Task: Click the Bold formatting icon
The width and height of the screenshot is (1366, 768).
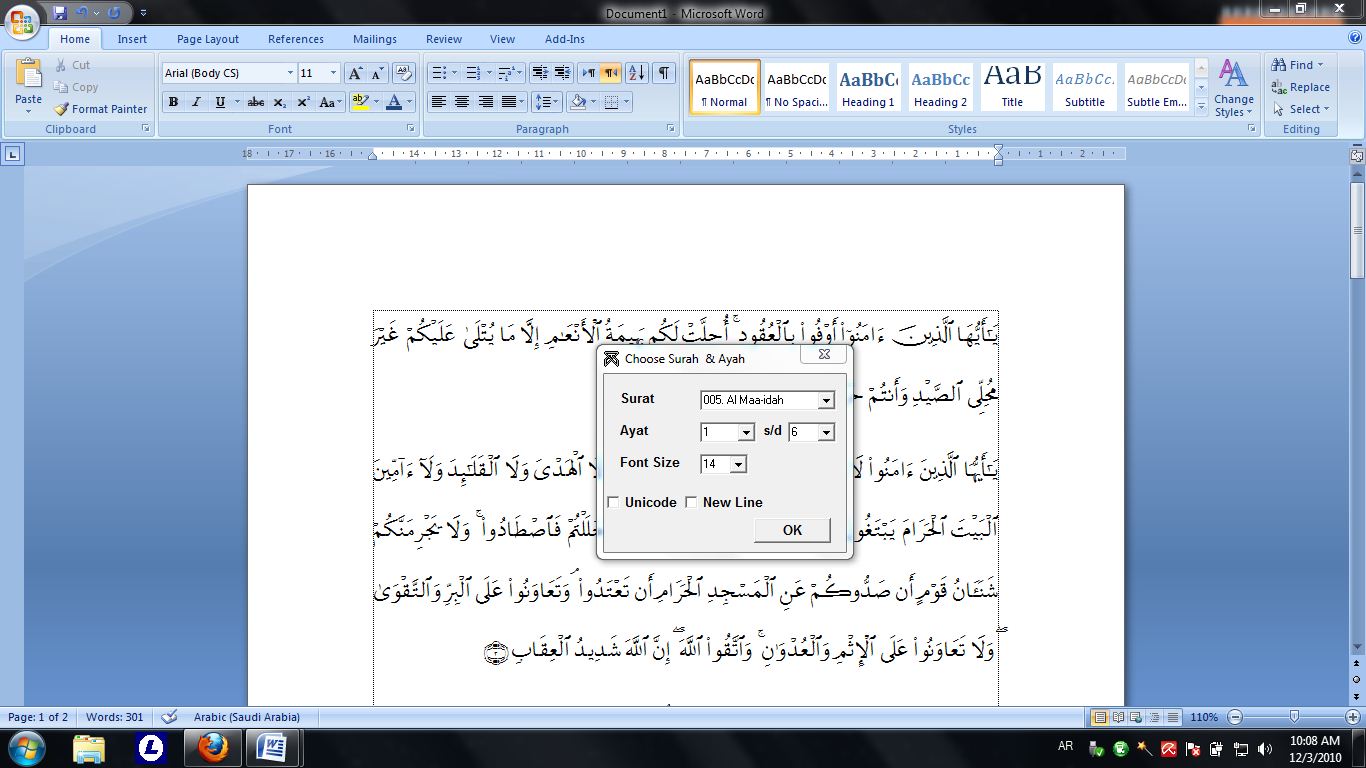Action: [174, 102]
